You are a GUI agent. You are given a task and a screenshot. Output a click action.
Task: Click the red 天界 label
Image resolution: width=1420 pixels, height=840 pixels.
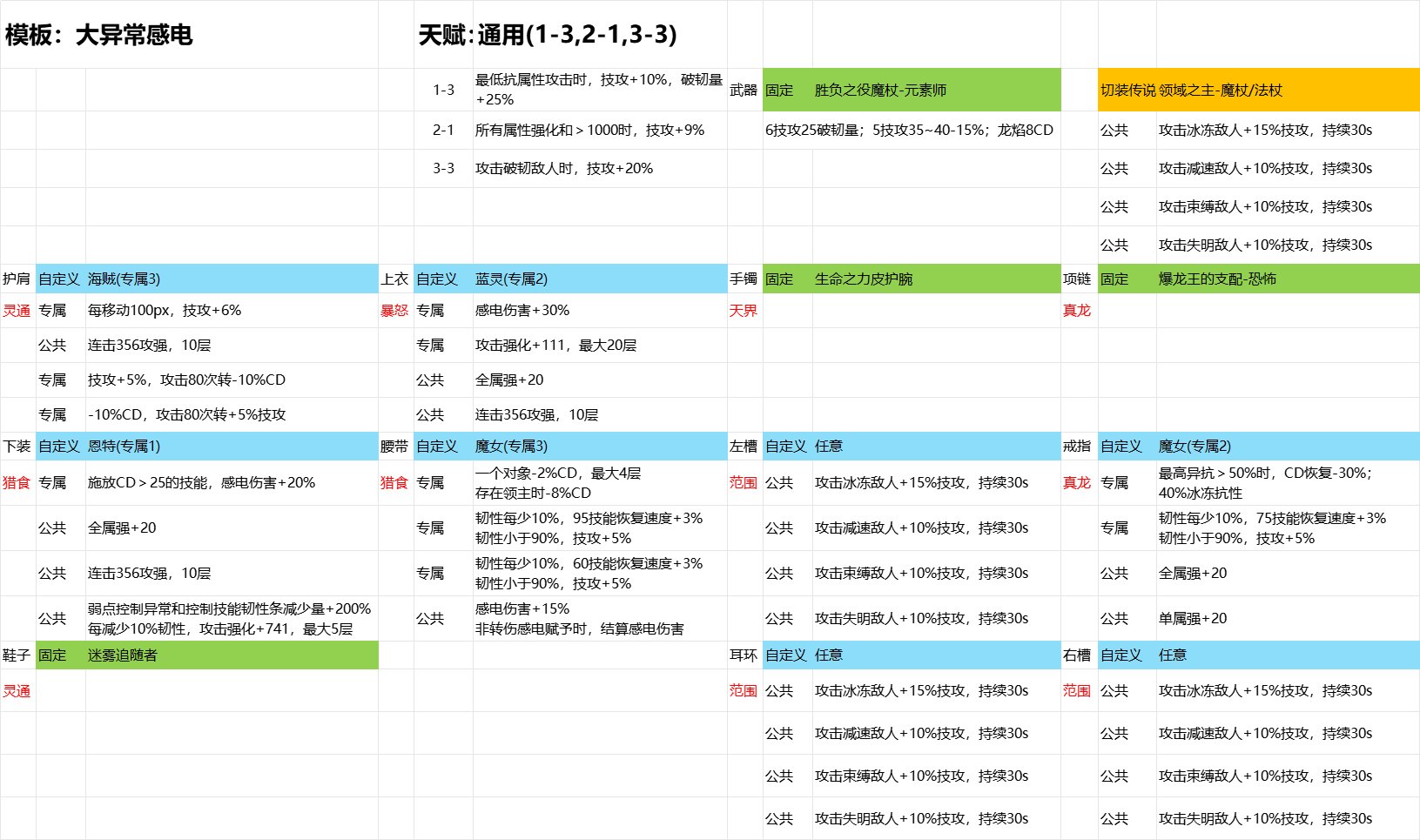click(x=744, y=310)
